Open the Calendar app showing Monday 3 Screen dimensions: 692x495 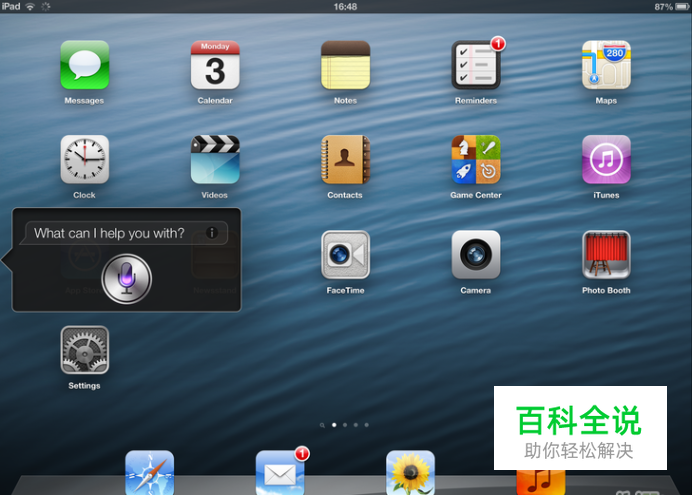pos(215,65)
